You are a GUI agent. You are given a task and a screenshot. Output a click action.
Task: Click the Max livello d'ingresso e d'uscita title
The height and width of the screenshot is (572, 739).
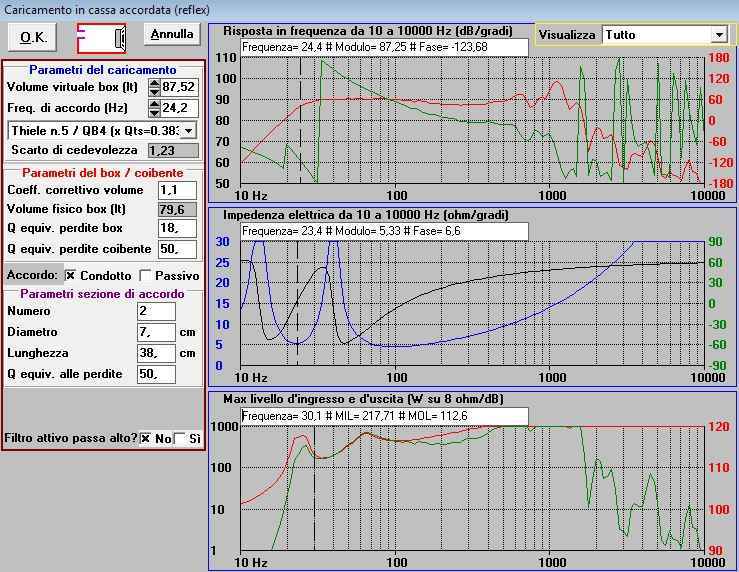click(363, 399)
